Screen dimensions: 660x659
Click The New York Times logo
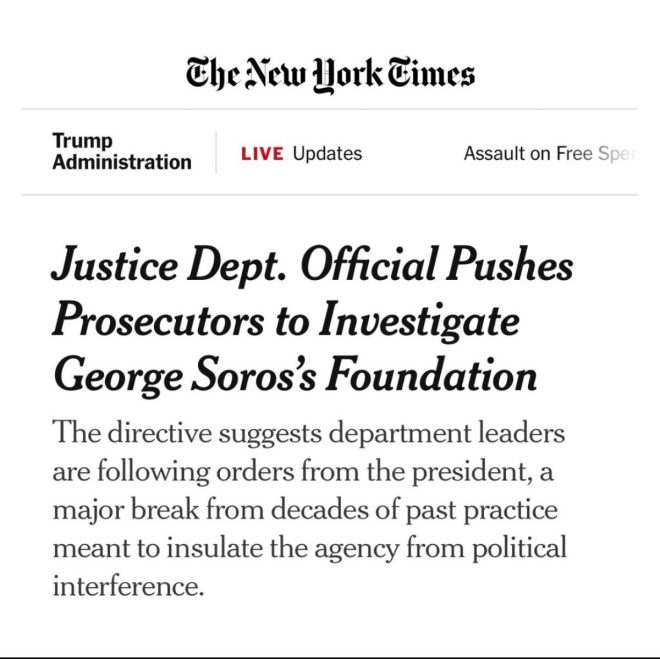[x=330, y=75]
